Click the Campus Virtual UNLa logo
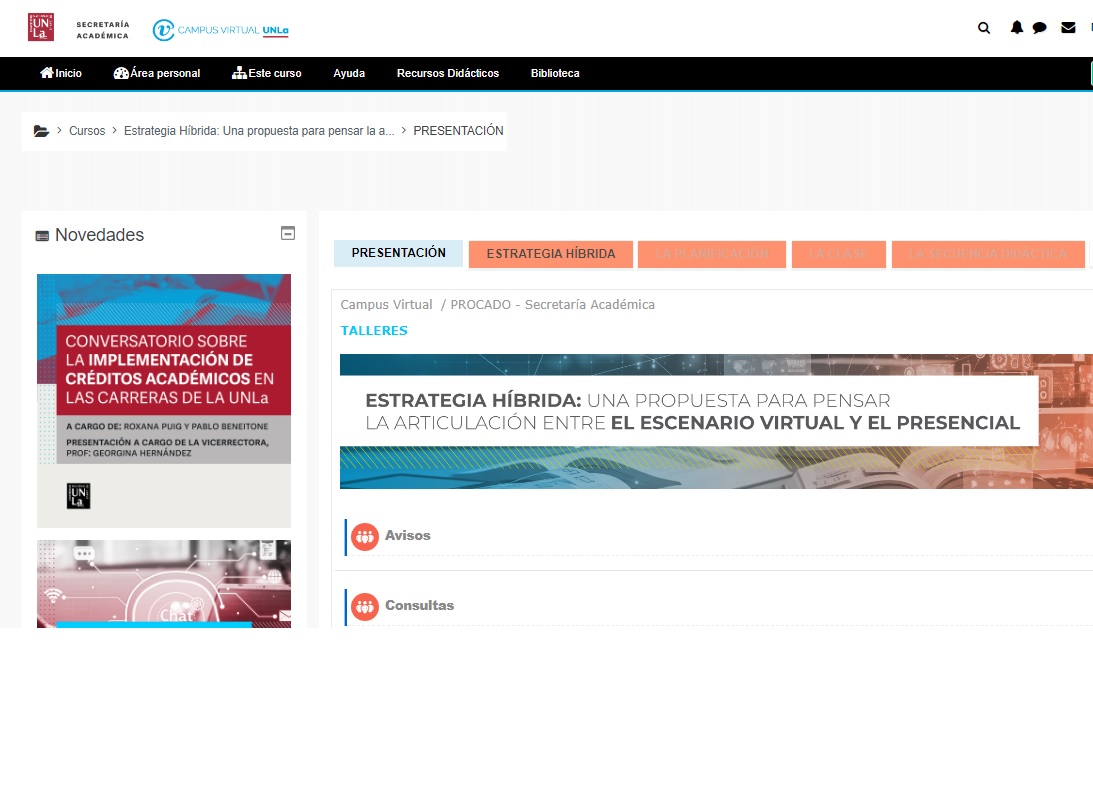This screenshot has width=1093, height=796. click(x=221, y=30)
